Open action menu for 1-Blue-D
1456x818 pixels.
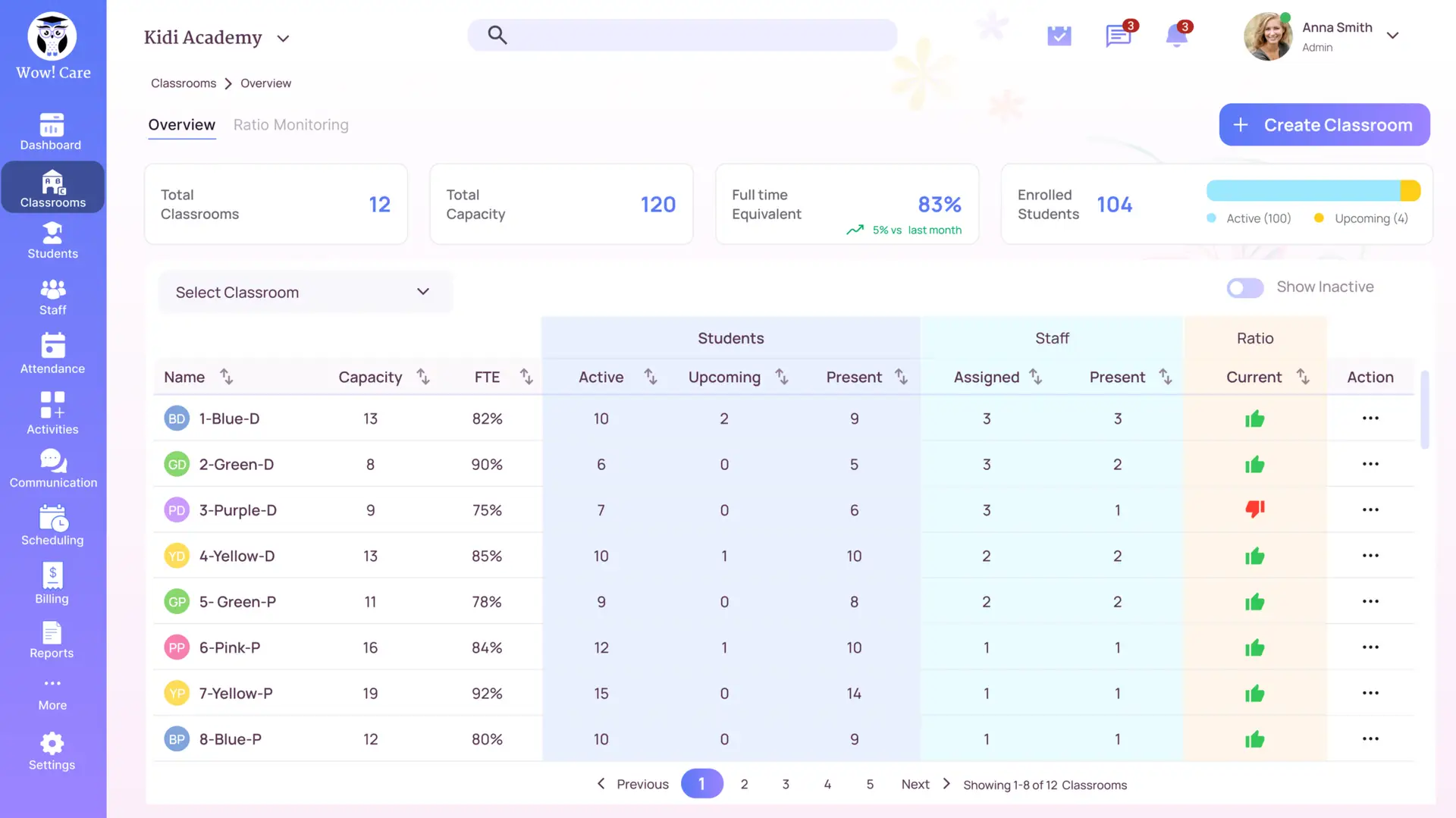pyautogui.click(x=1370, y=418)
